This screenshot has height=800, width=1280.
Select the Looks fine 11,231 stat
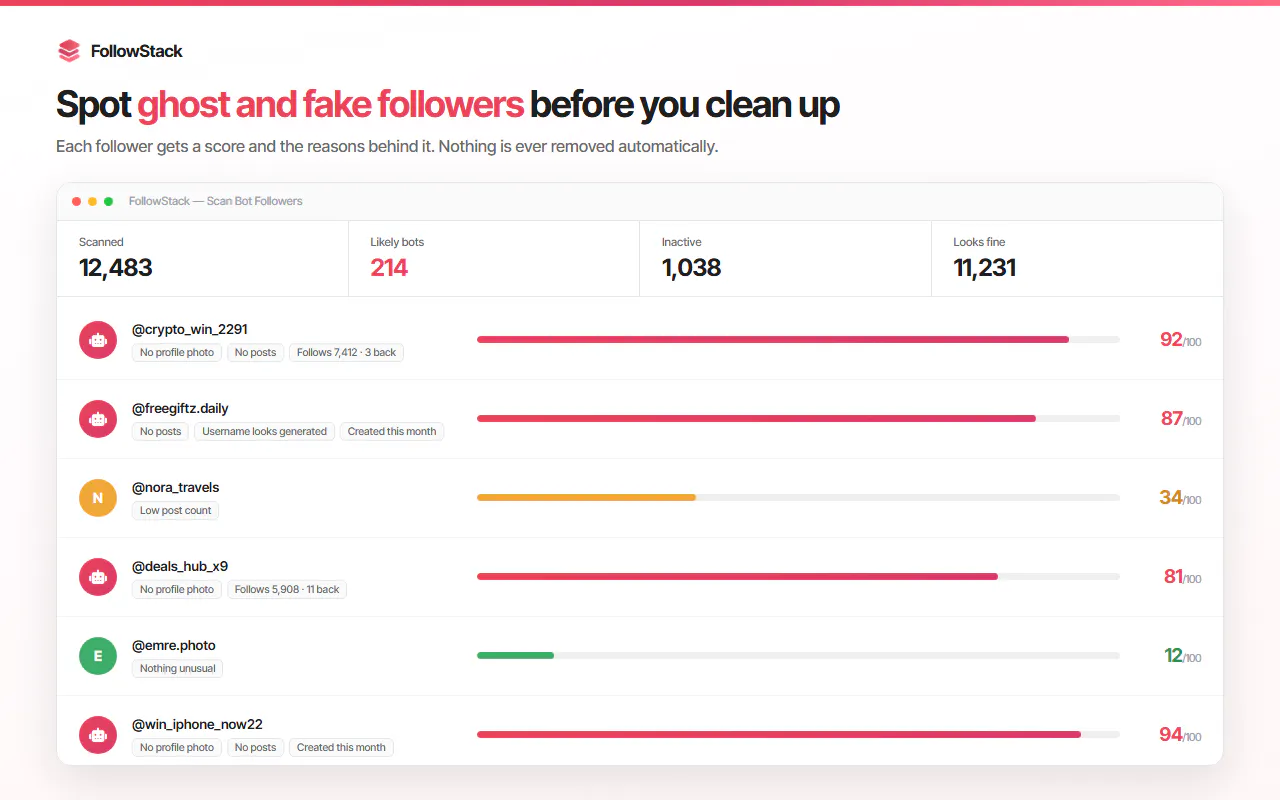click(x=1077, y=259)
